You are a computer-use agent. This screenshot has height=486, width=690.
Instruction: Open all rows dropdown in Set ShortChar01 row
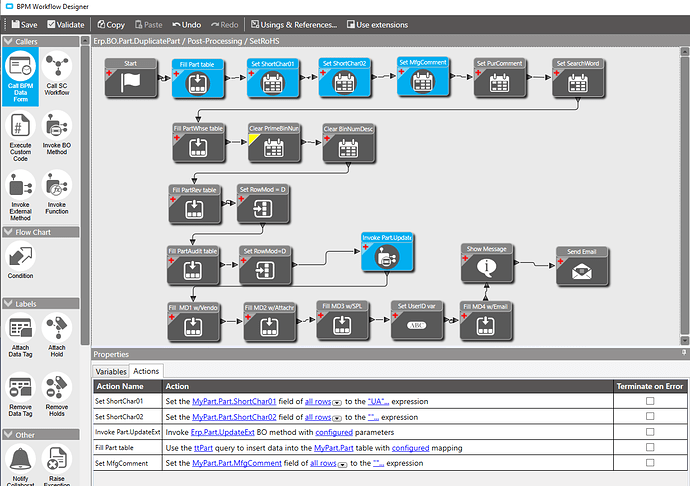tap(337, 402)
